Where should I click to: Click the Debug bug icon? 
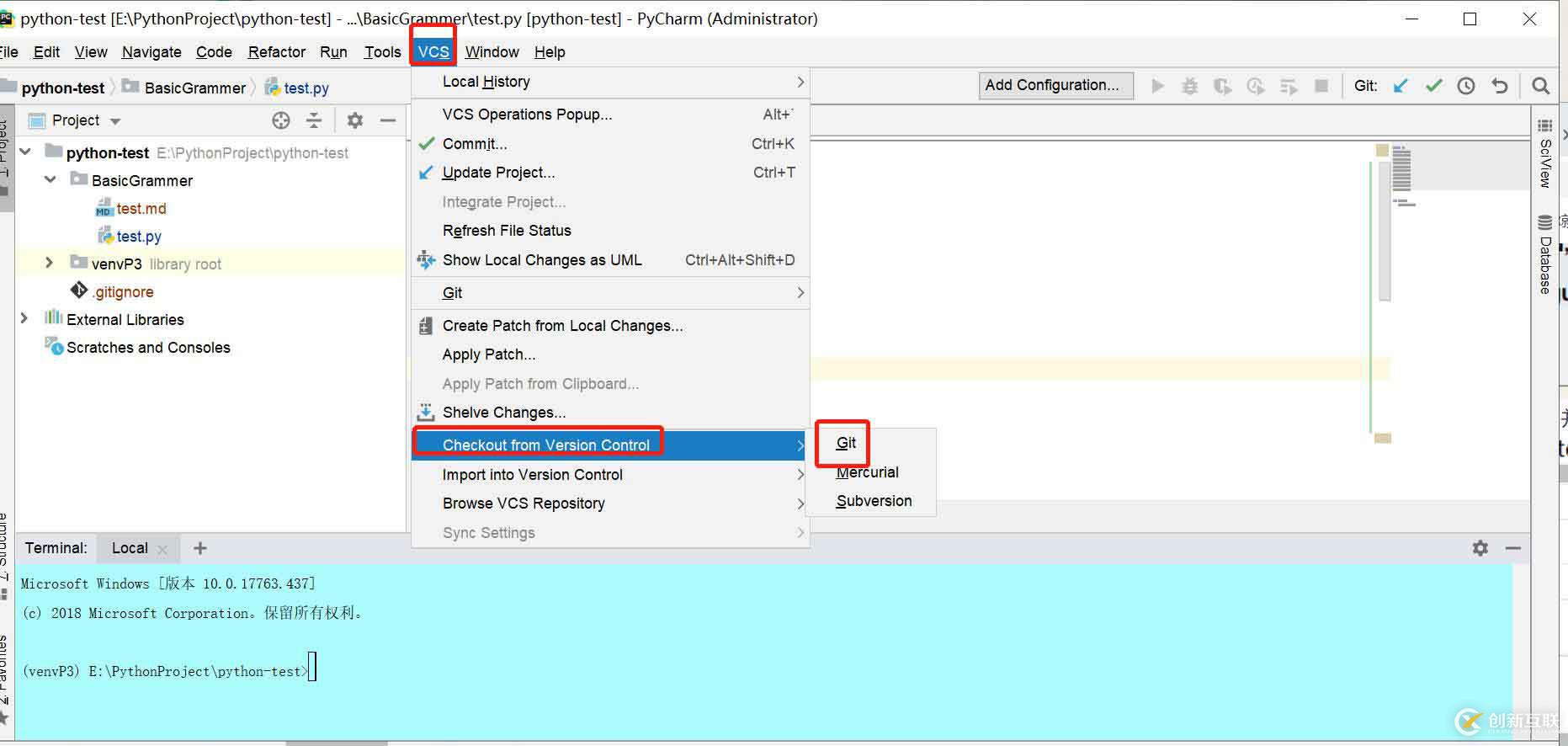pos(1190,86)
